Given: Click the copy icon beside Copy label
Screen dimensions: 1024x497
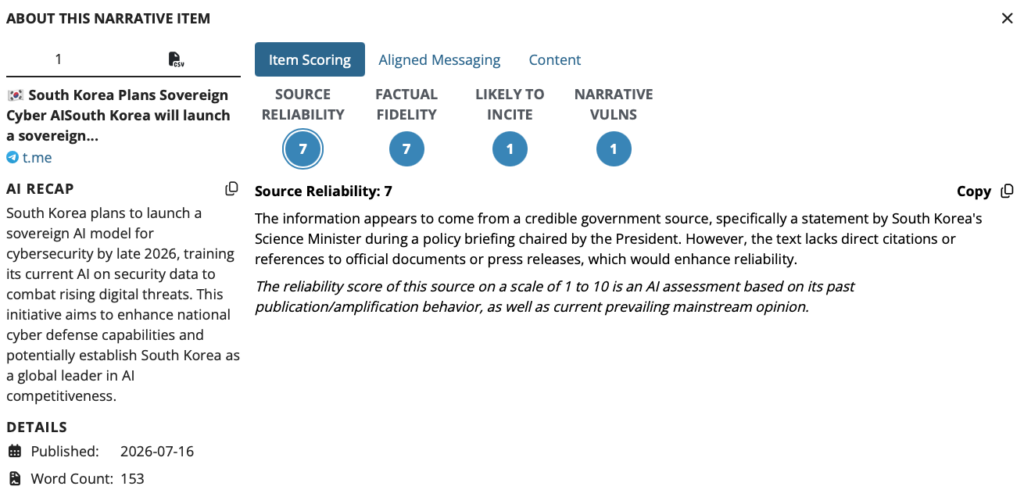Looking at the screenshot, I should point(1006,191).
